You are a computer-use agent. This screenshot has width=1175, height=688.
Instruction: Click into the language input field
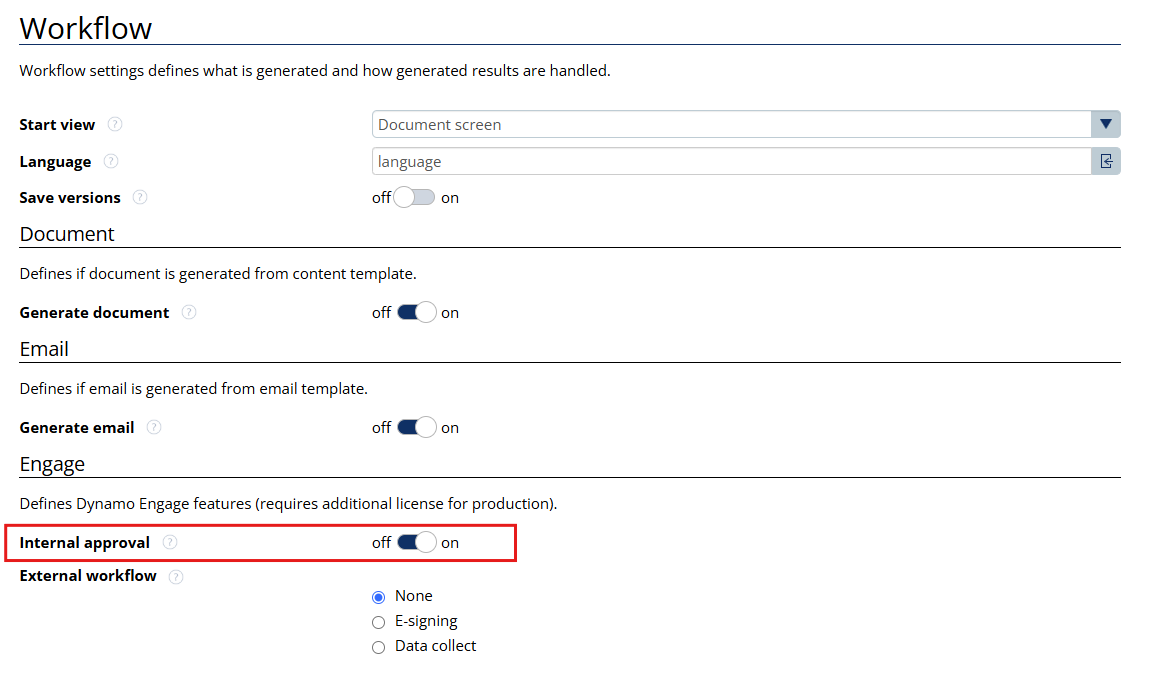[x=732, y=161]
